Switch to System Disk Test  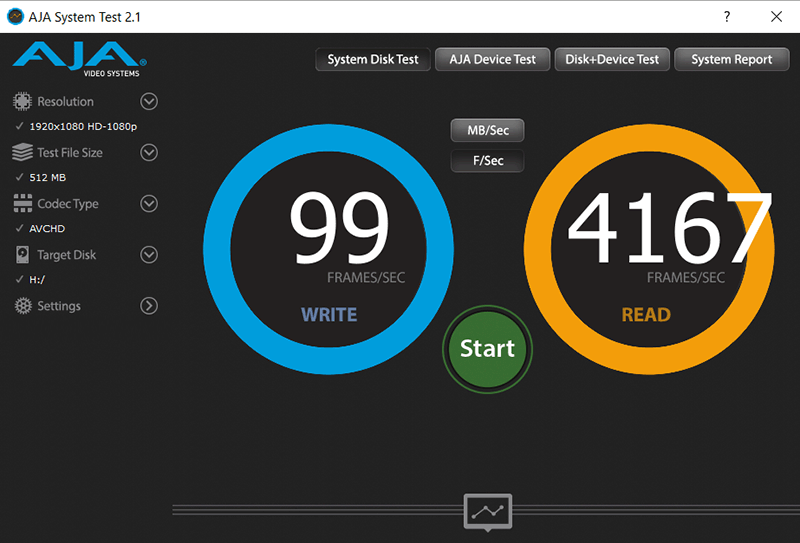point(373,59)
